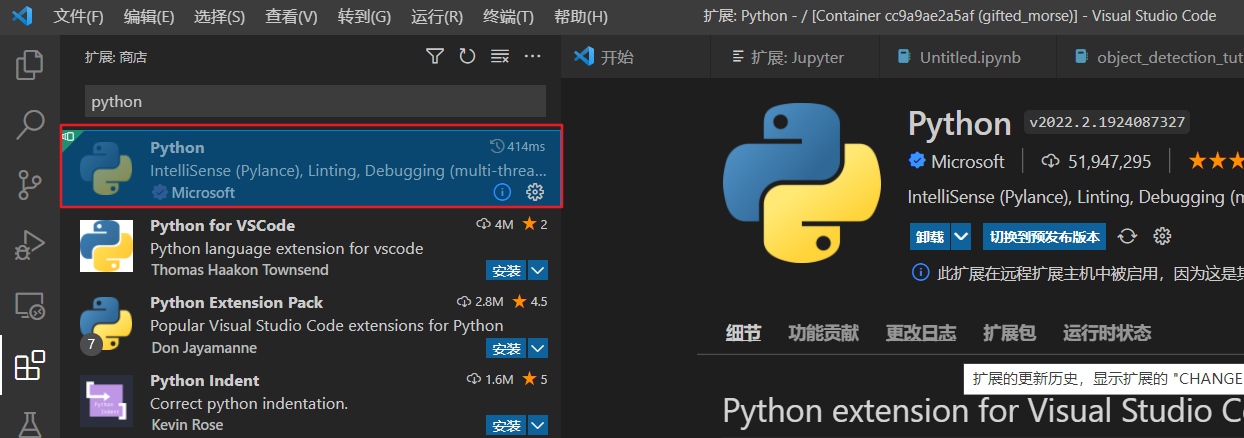
Task: Click info icon on Python extension row
Action: (x=503, y=191)
